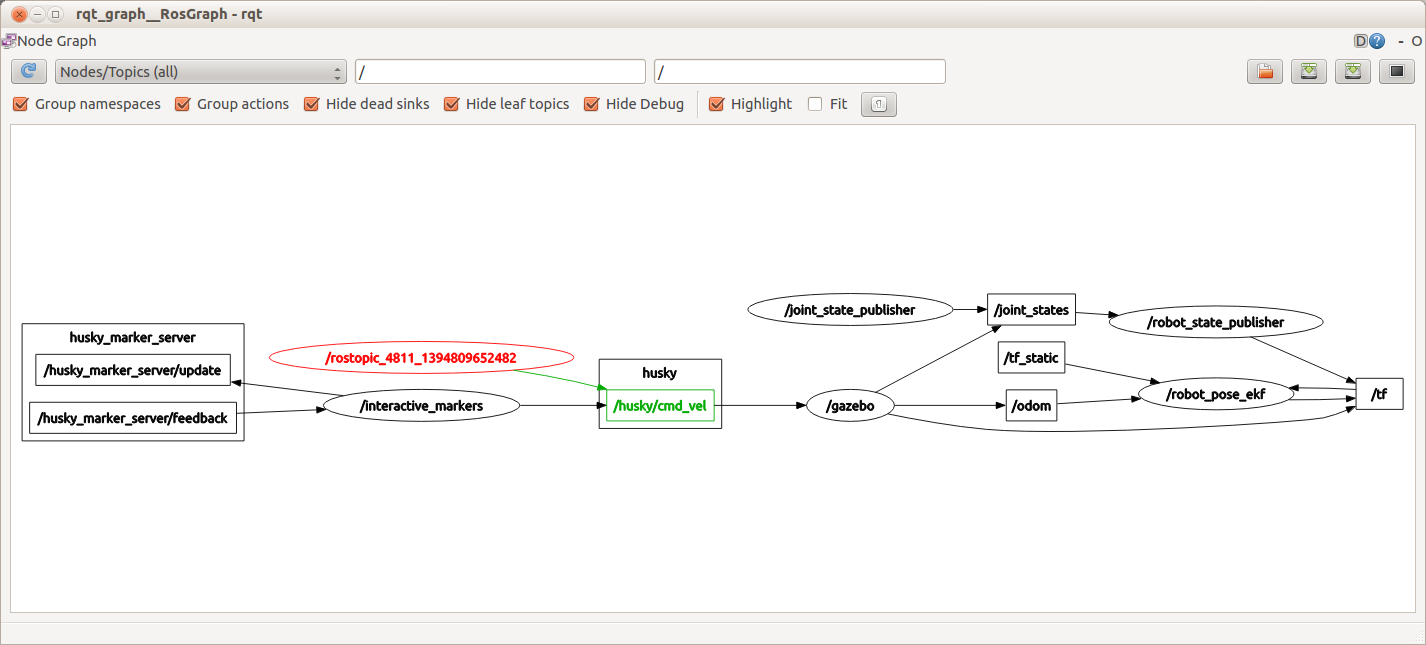This screenshot has height=645, width=1426.
Task: Click the second green save-arrow icon
Action: click(x=1353, y=71)
